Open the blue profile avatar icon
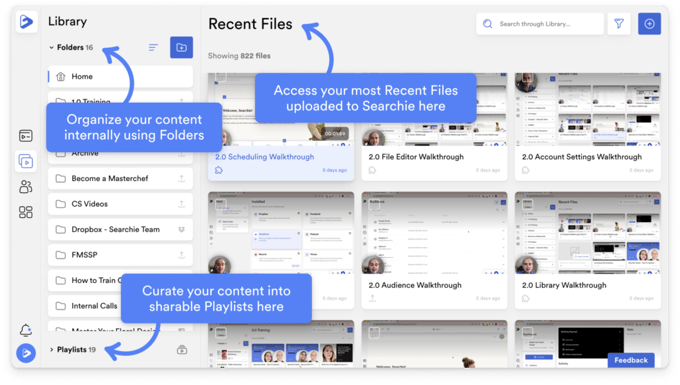This screenshot has height=385, width=680. tap(26, 353)
